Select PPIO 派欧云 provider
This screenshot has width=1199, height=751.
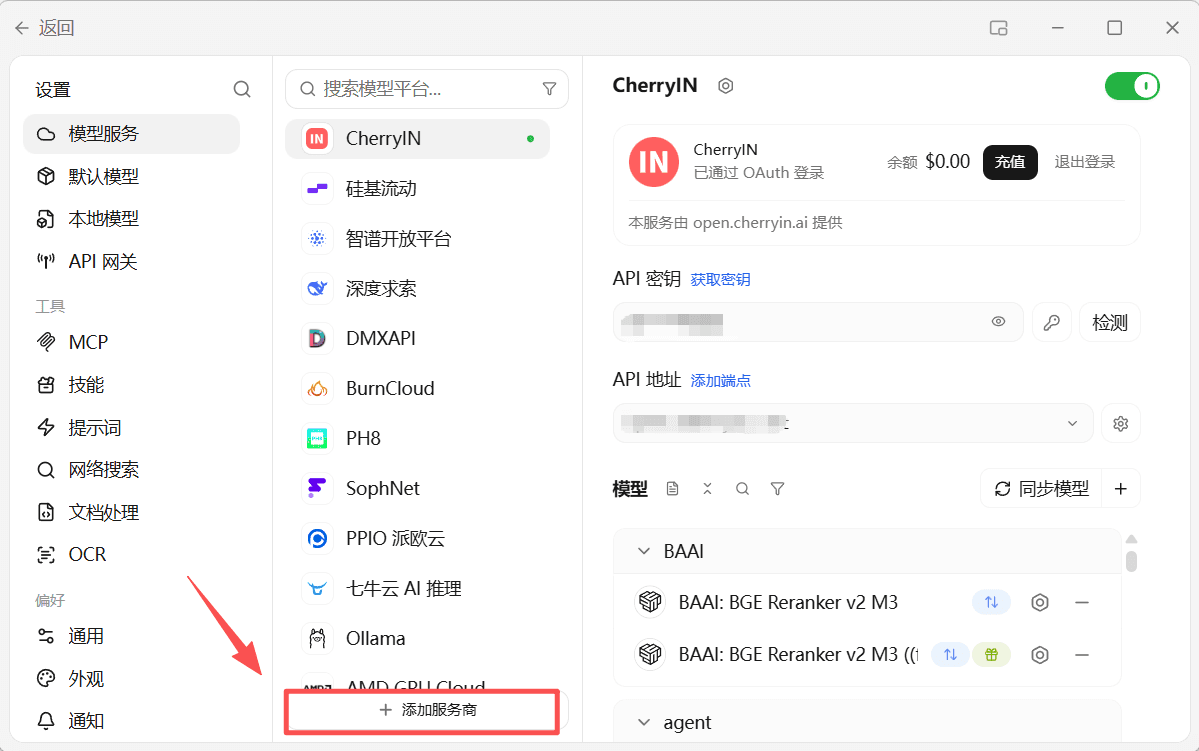418,538
